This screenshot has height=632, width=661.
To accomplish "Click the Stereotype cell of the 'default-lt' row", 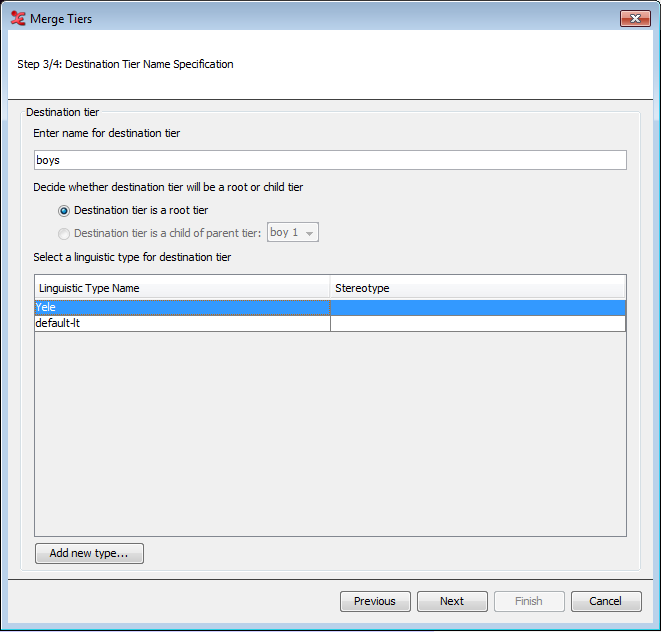I will (478, 323).
